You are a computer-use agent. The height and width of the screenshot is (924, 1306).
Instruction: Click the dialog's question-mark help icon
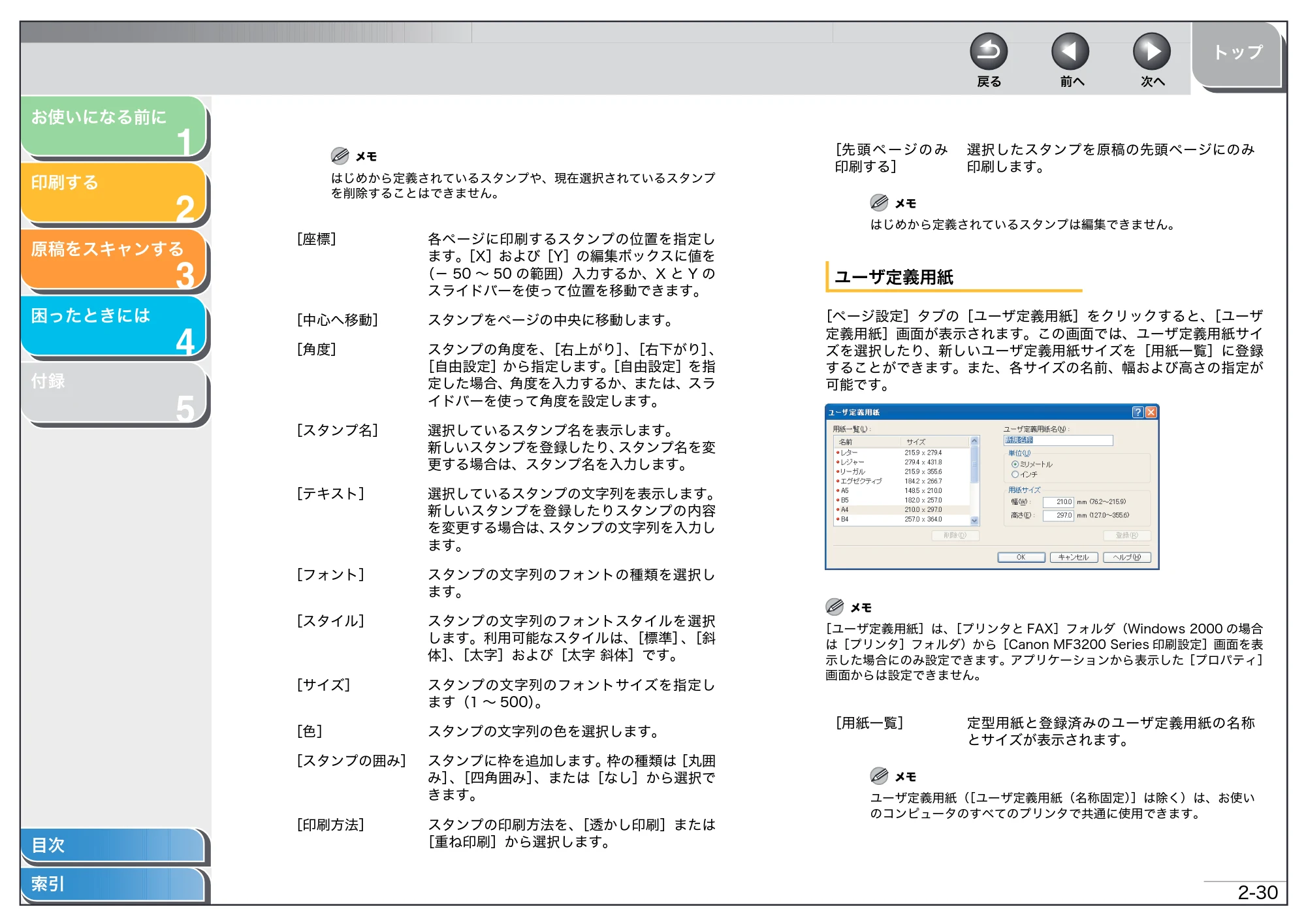(x=1138, y=412)
